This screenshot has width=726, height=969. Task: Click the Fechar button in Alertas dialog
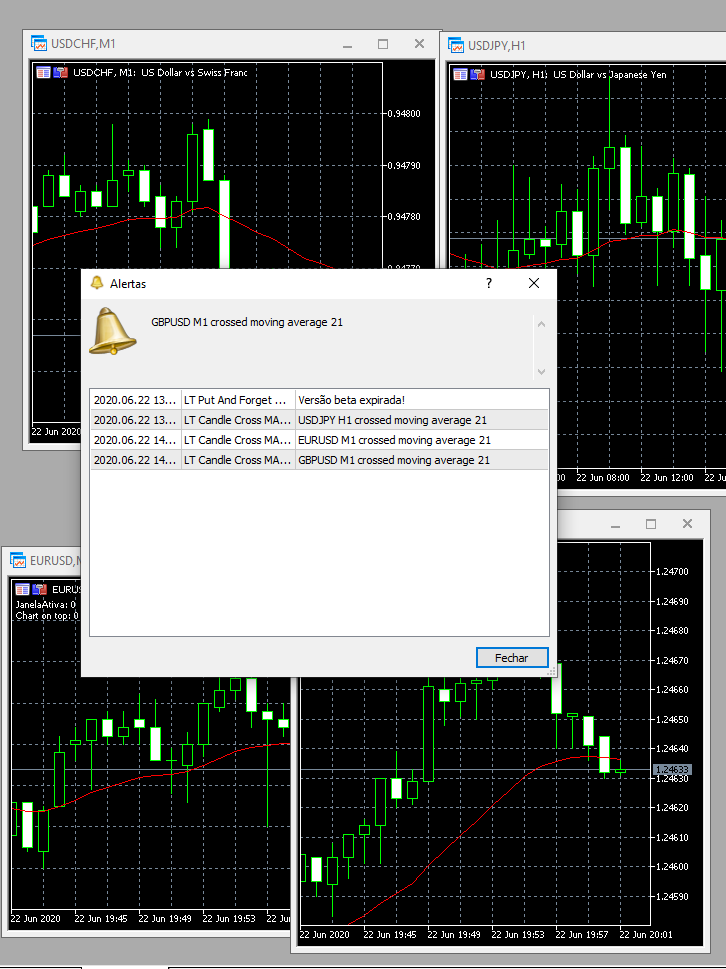[x=512, y=658]
